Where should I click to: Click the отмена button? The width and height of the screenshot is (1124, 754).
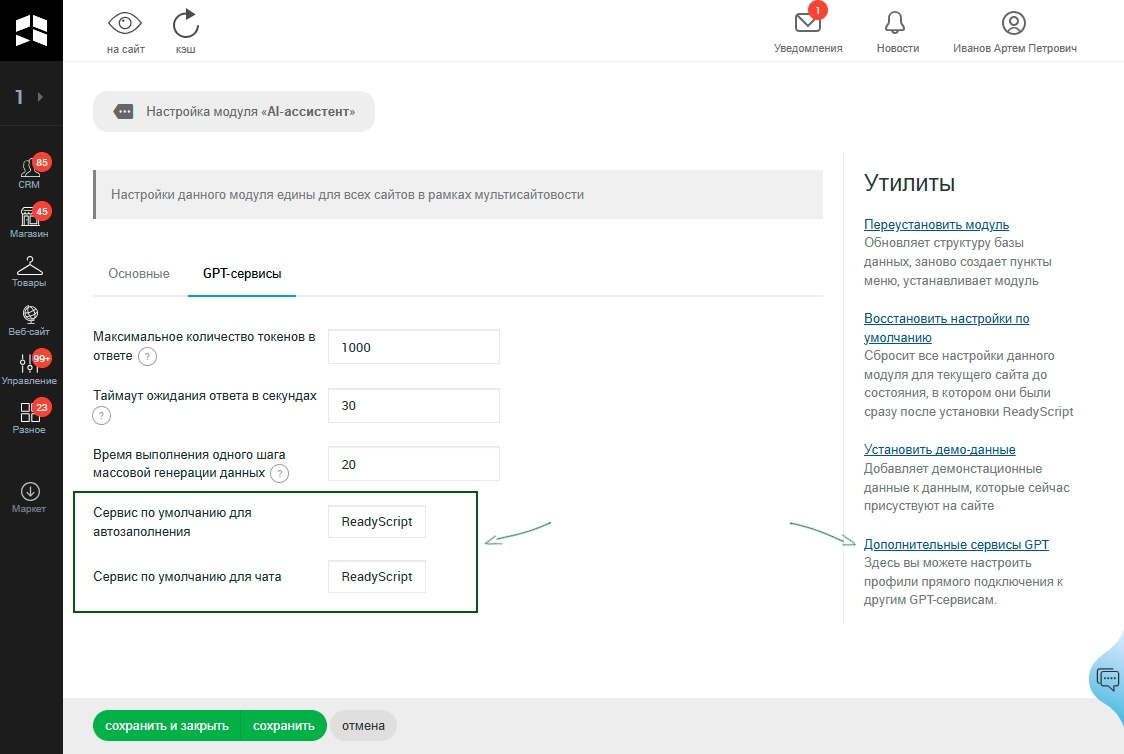coord(363,725)
